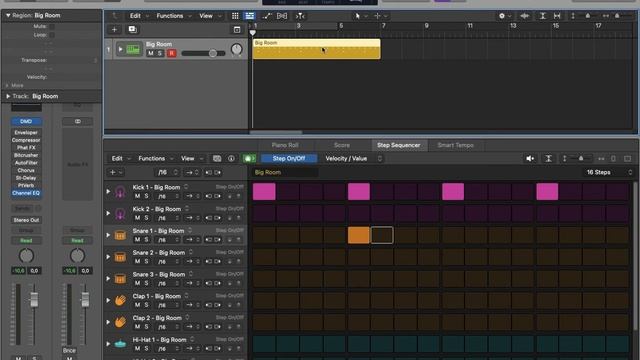640x360 pixels.
Task: Add a new track with plus icon
Action: pos(114,29)
